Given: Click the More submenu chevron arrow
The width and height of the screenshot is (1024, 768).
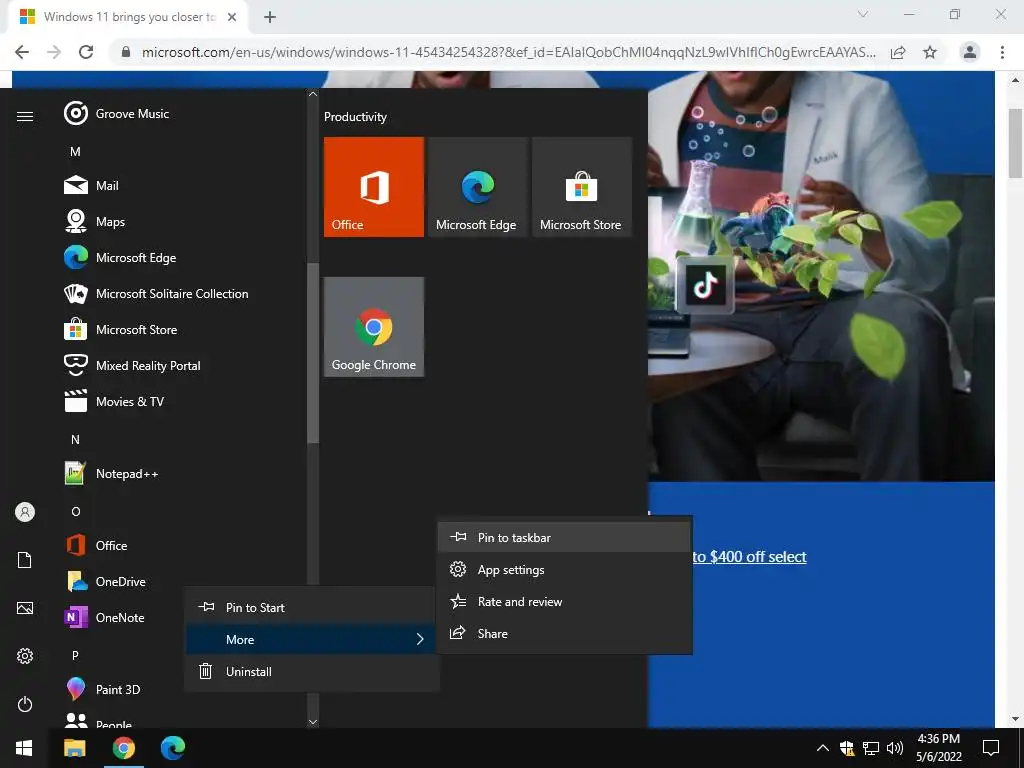Looking at the screenshot, I should pyautogui.click(x=420, y=639).
